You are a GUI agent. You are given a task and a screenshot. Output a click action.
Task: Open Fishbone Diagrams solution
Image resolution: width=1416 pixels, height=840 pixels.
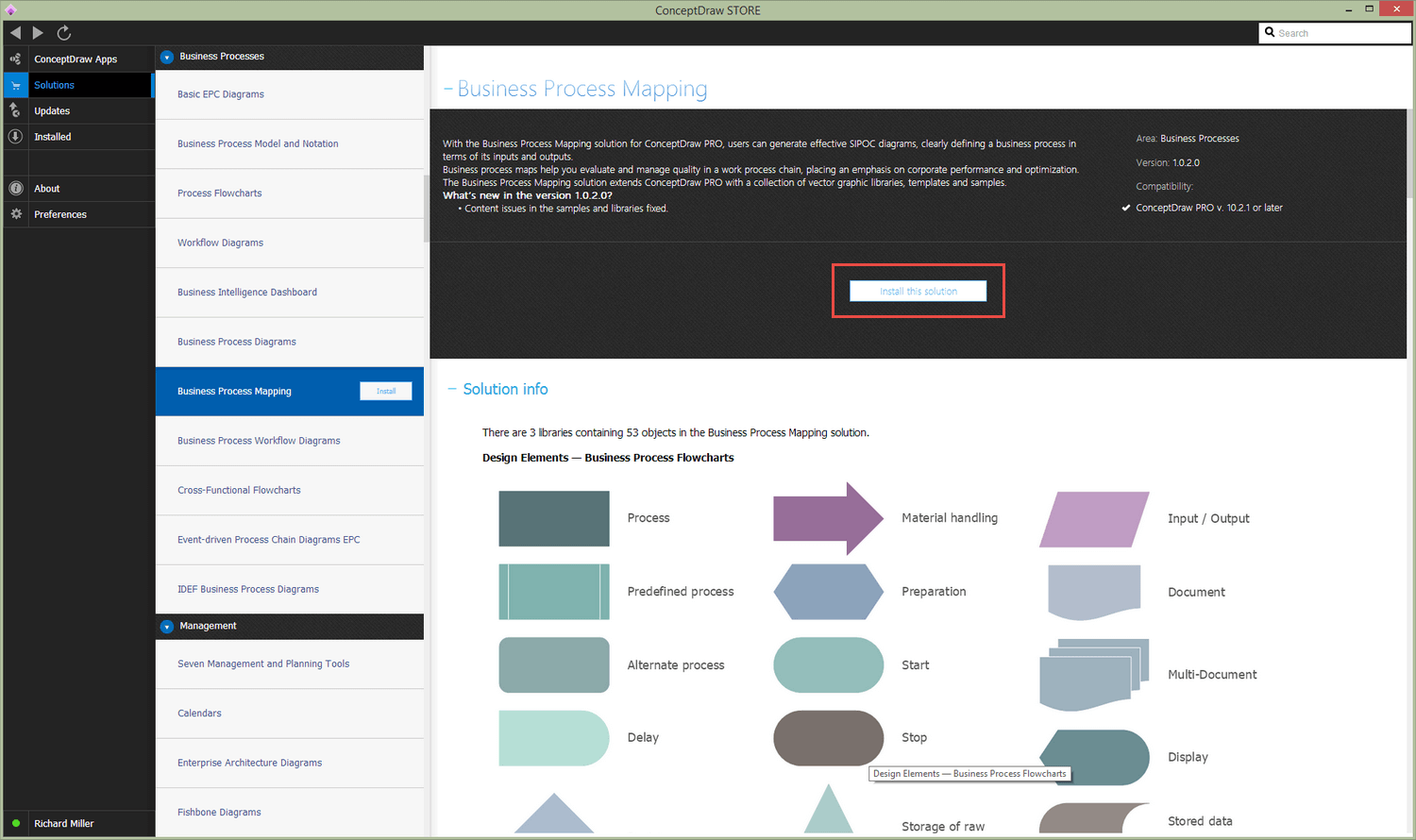(x=290, y=812)
